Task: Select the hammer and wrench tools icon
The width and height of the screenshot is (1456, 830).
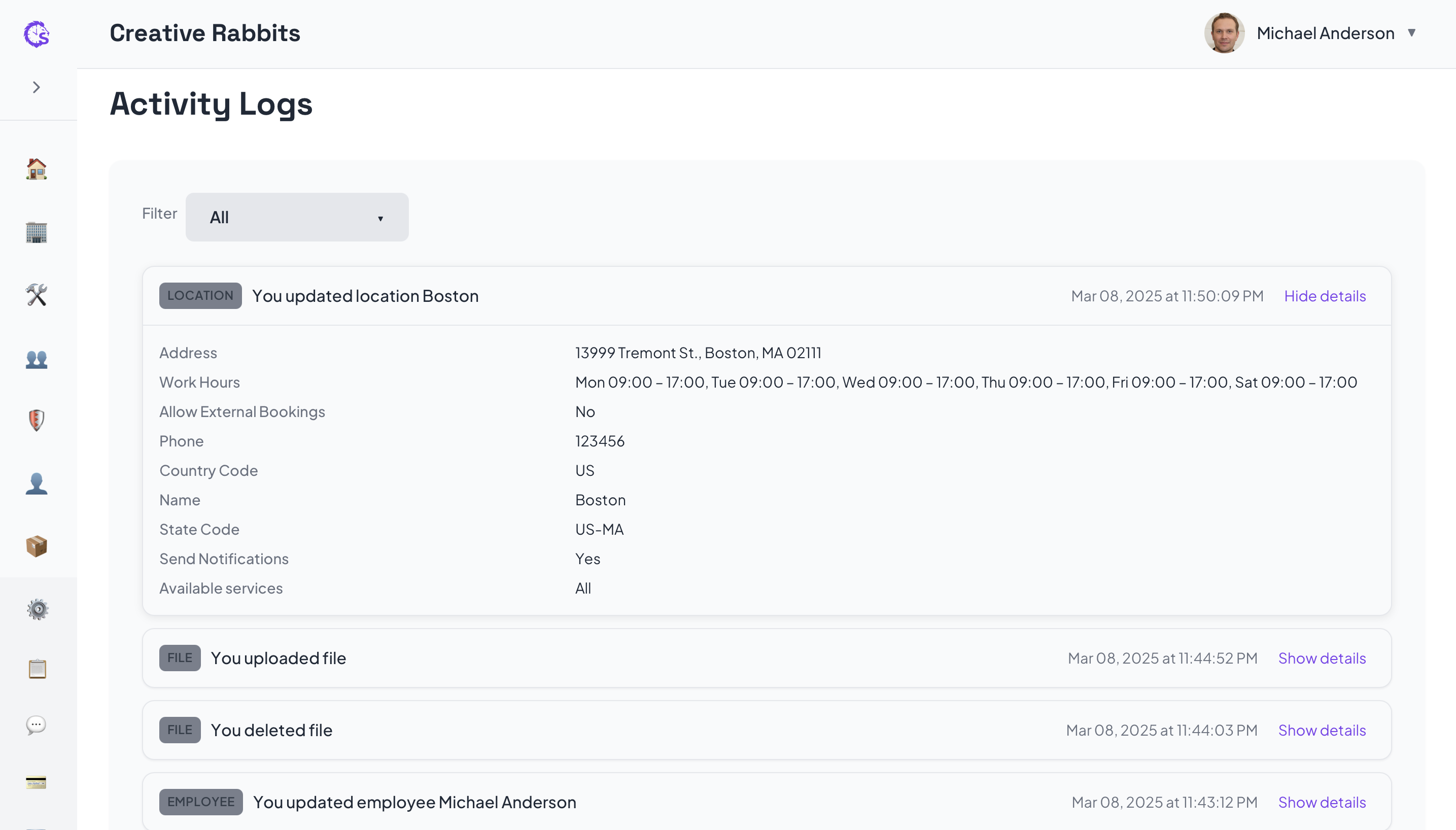Action: coord(37,295)
